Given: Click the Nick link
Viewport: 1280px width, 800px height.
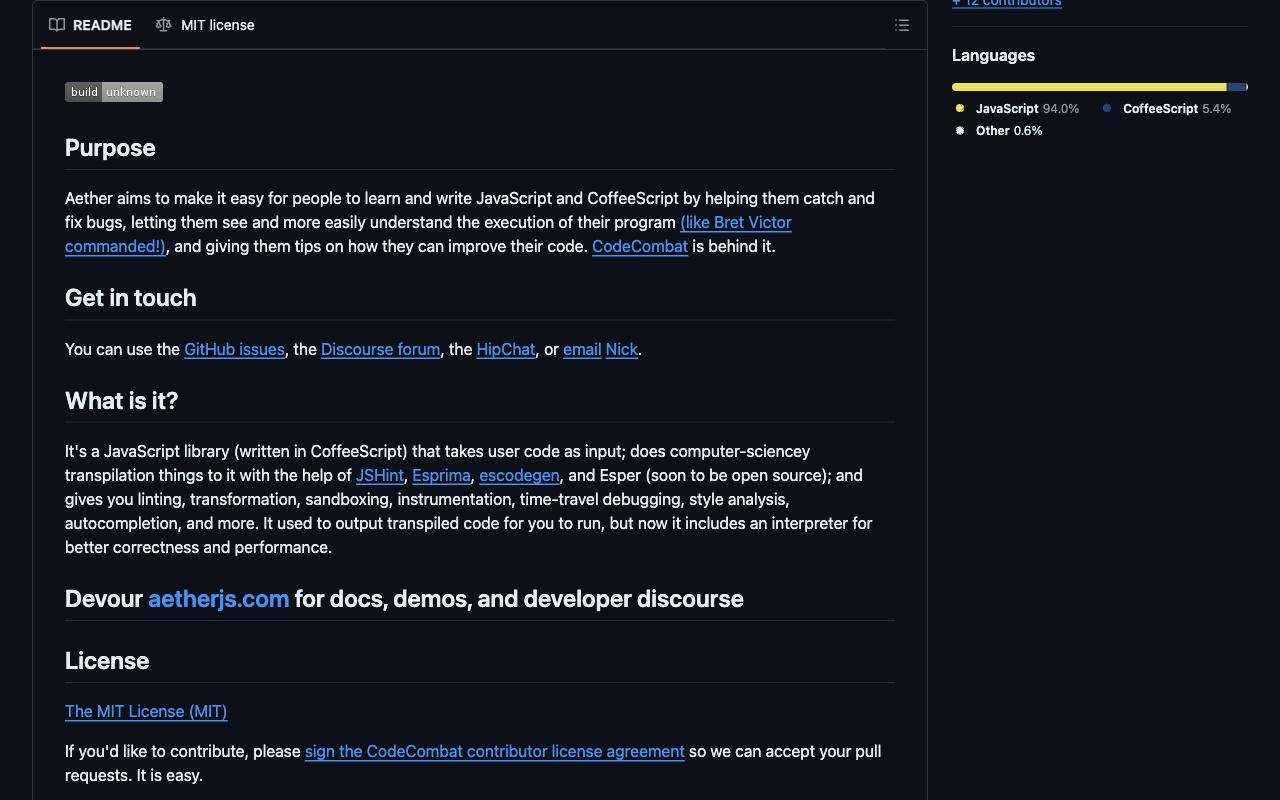Looking at the screenshot, I should pos(621,349).
